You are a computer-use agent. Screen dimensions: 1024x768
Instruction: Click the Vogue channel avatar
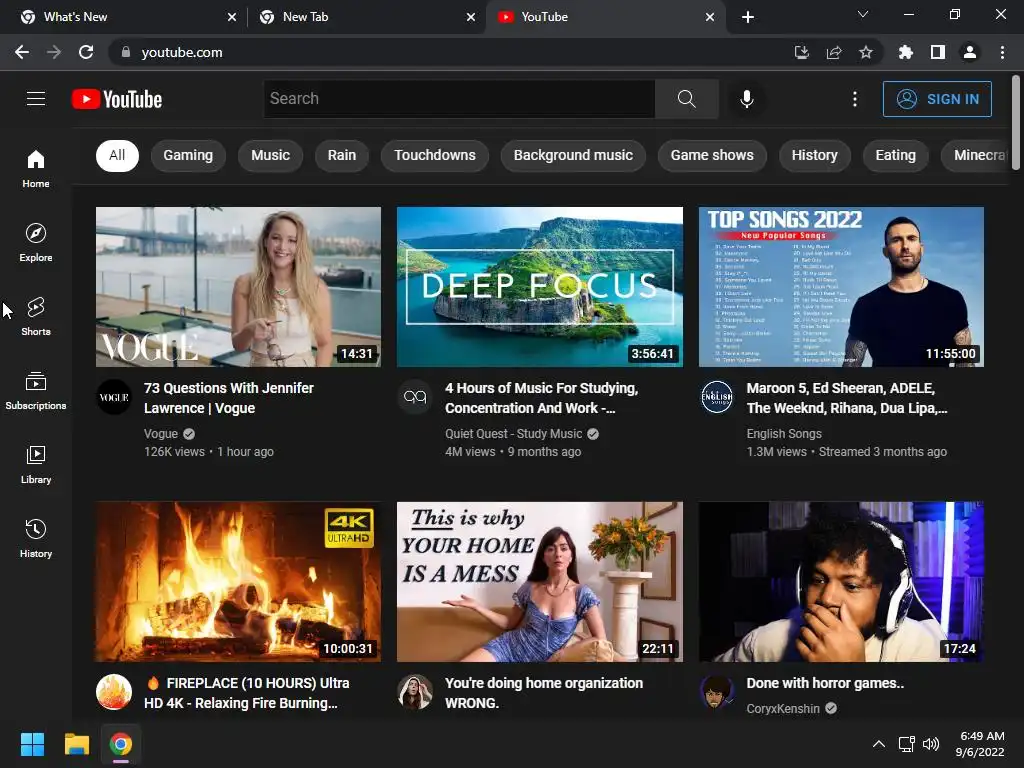pyautogui.click(x=114, y=397)
